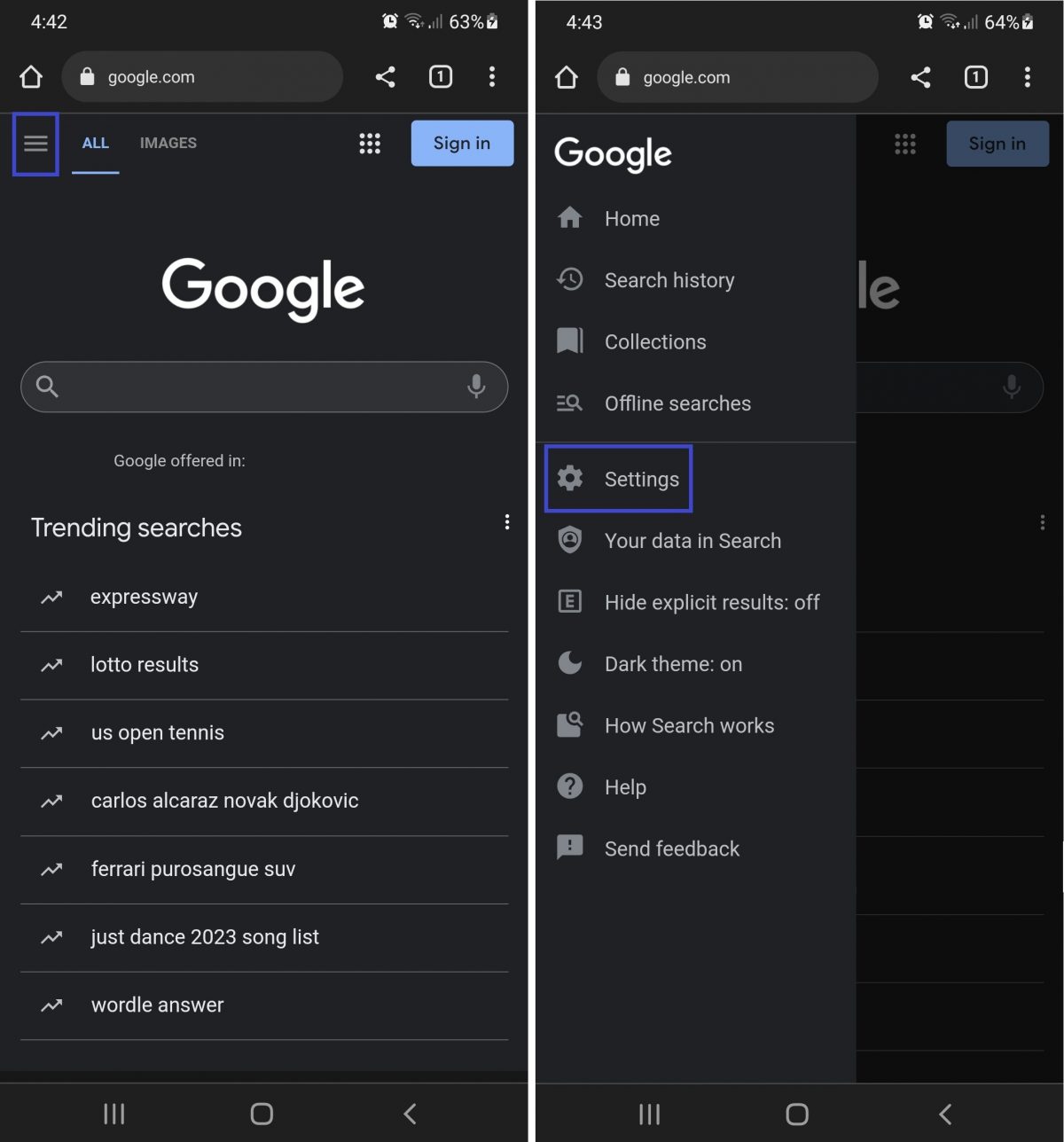Select Settings in side menu
This screenshot has height=1142, width=1064.
[618, 480]
